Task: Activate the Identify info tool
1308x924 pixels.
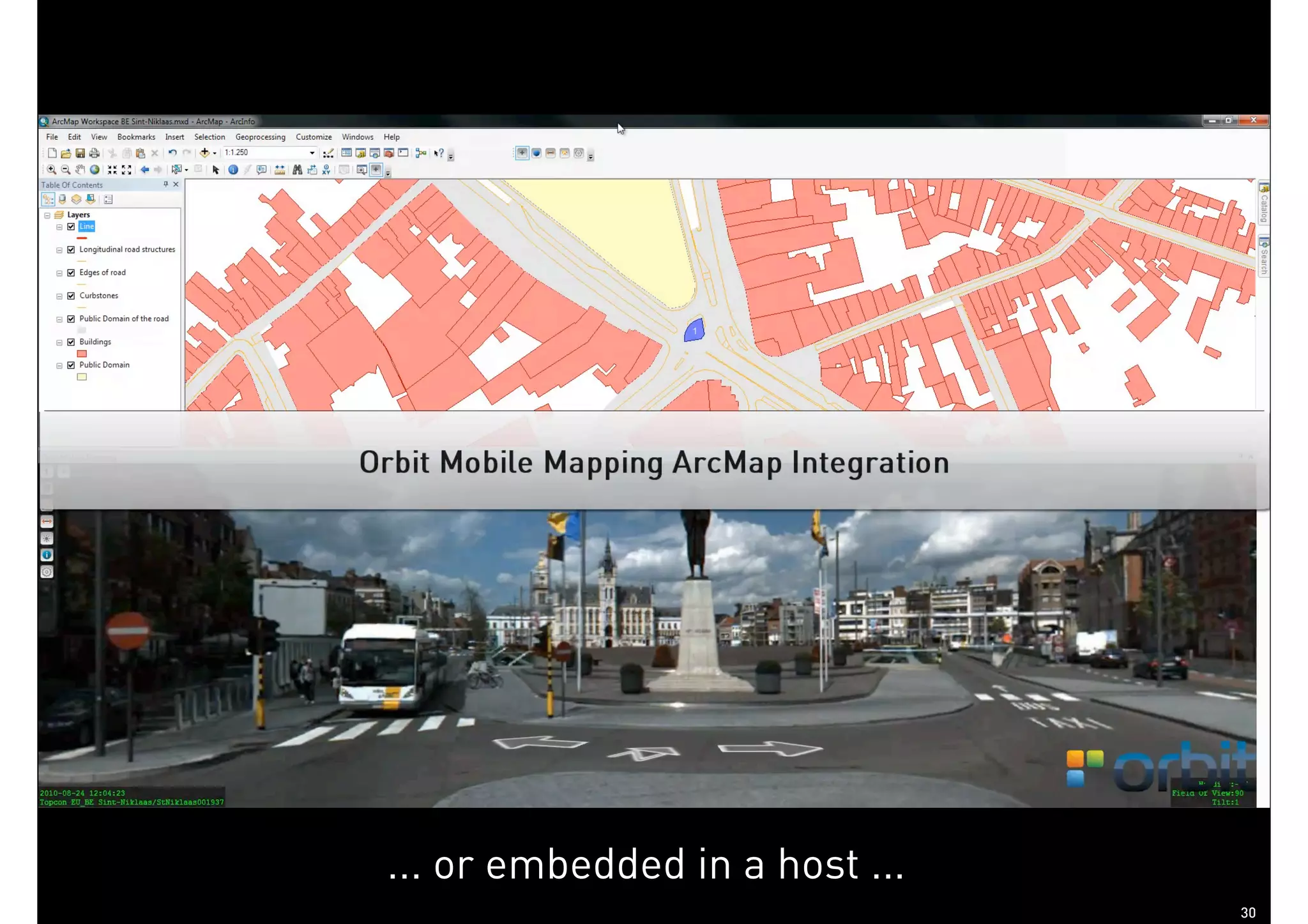Action: (x=233, y=170)
